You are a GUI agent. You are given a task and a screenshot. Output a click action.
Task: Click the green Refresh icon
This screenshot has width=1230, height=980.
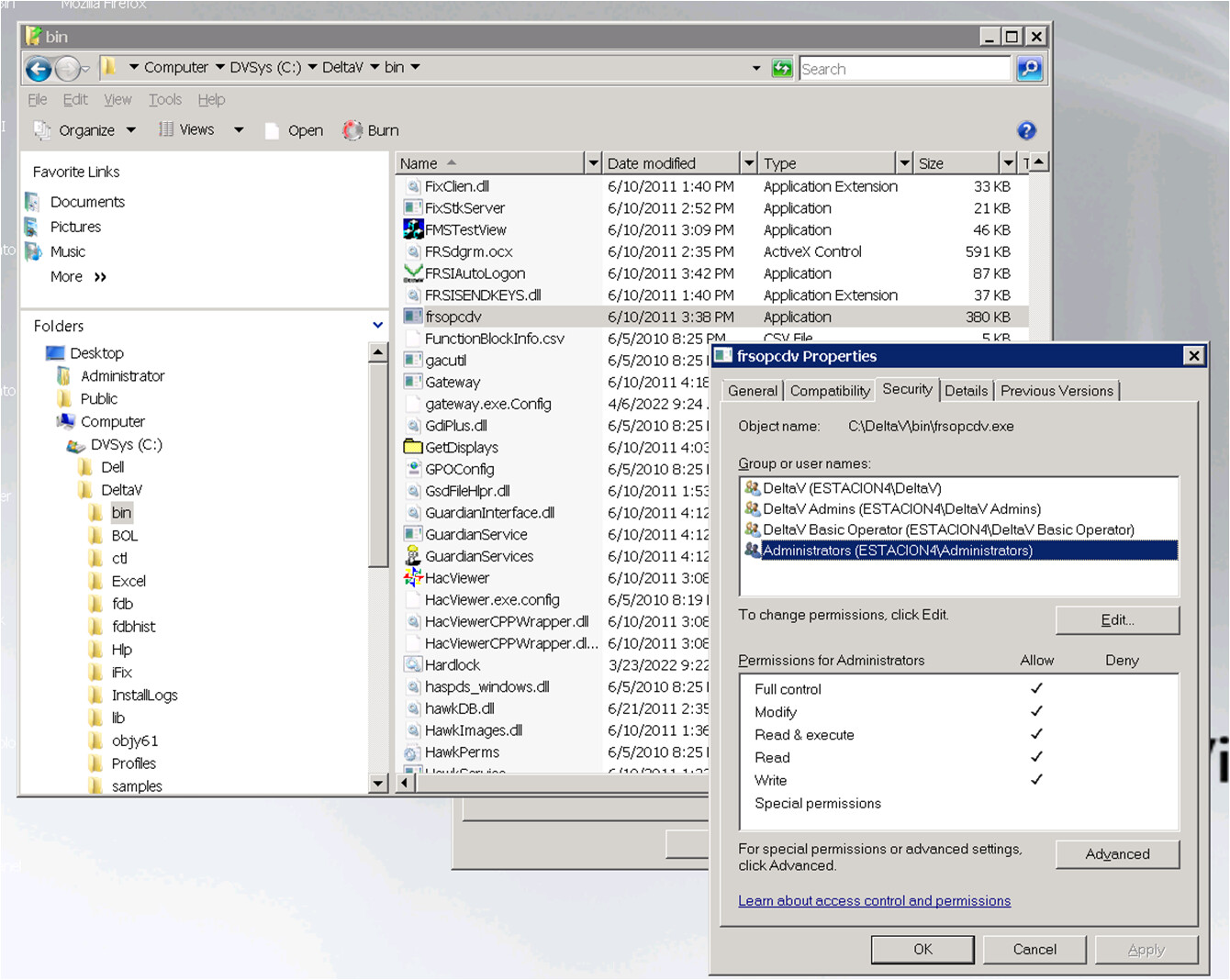point(782,69)
